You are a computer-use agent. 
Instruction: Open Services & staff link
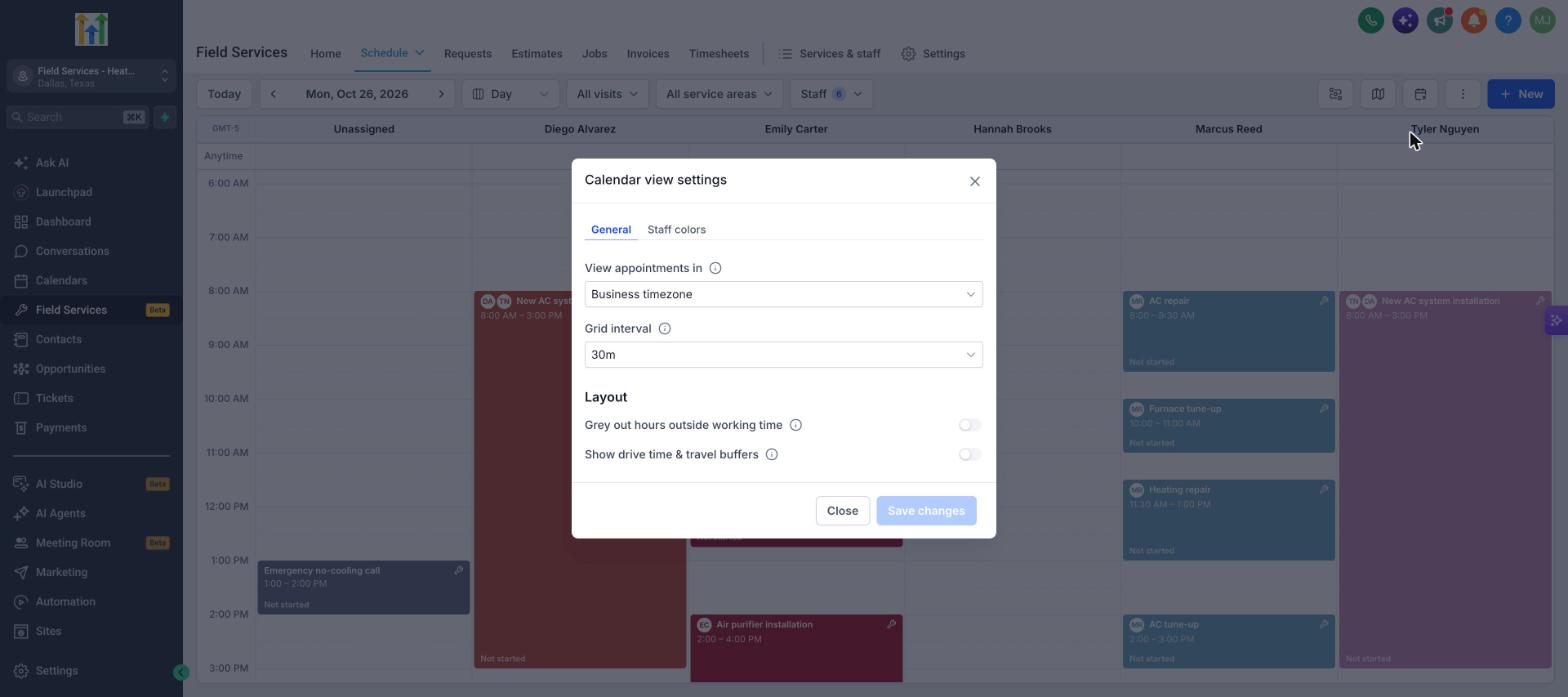(829, 54)
